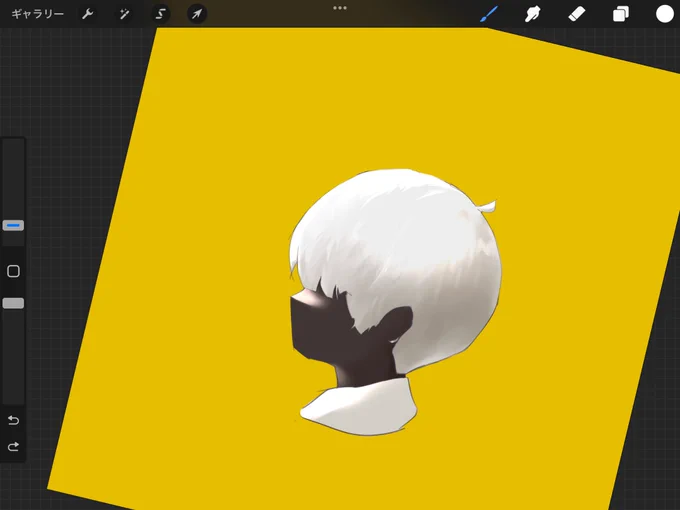
Task: Activate the Transform arrow tool
Action: (197, 14)
